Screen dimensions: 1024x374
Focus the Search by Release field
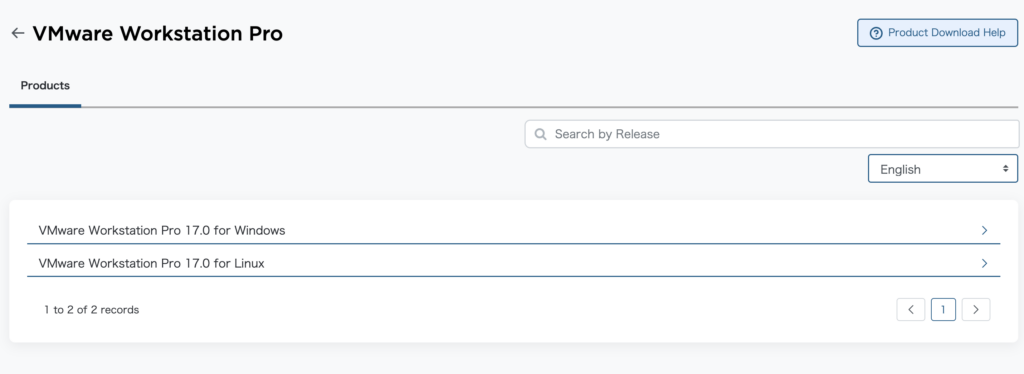(x=771, y=134)
